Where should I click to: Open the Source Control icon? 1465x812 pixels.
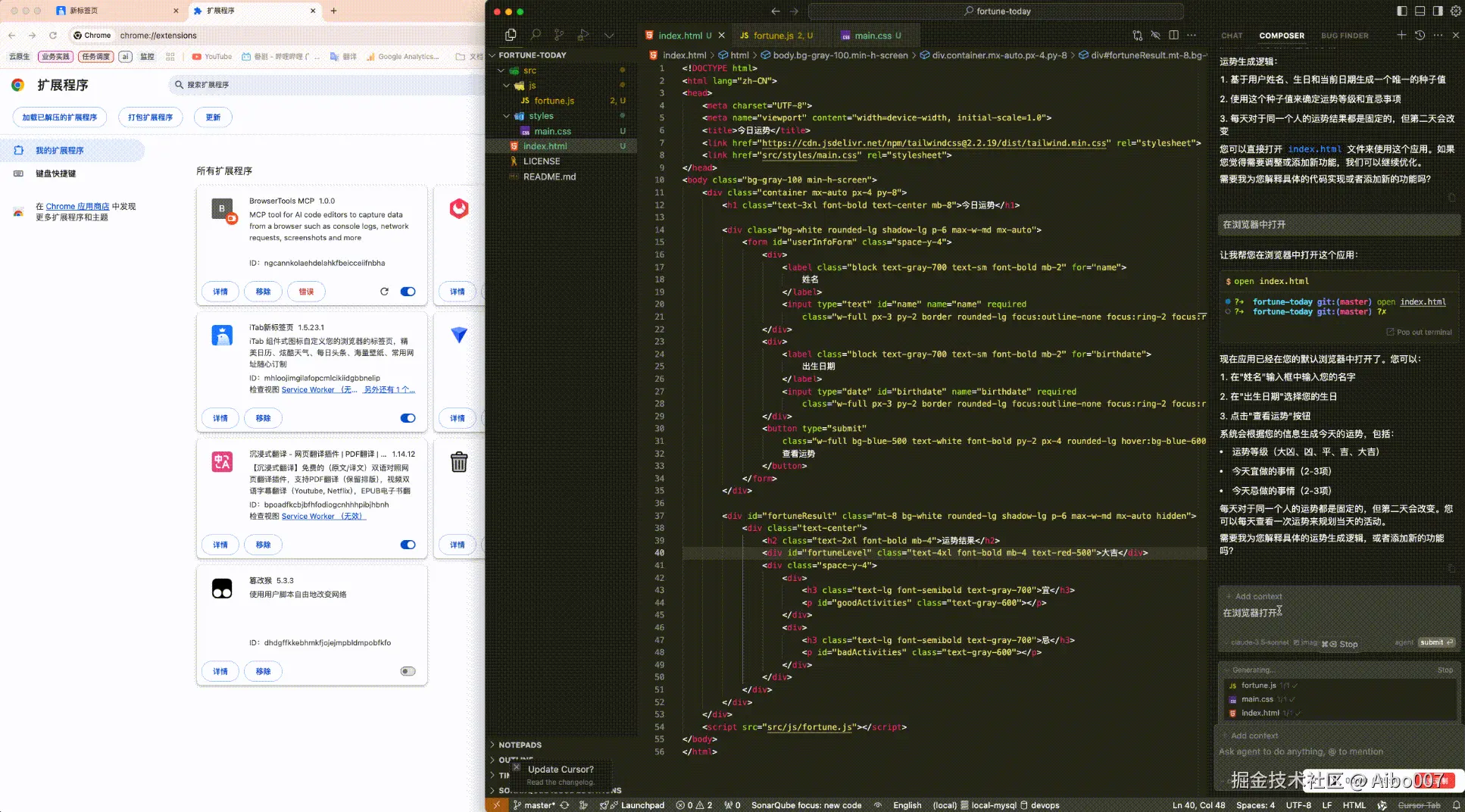tap(559, 35)
